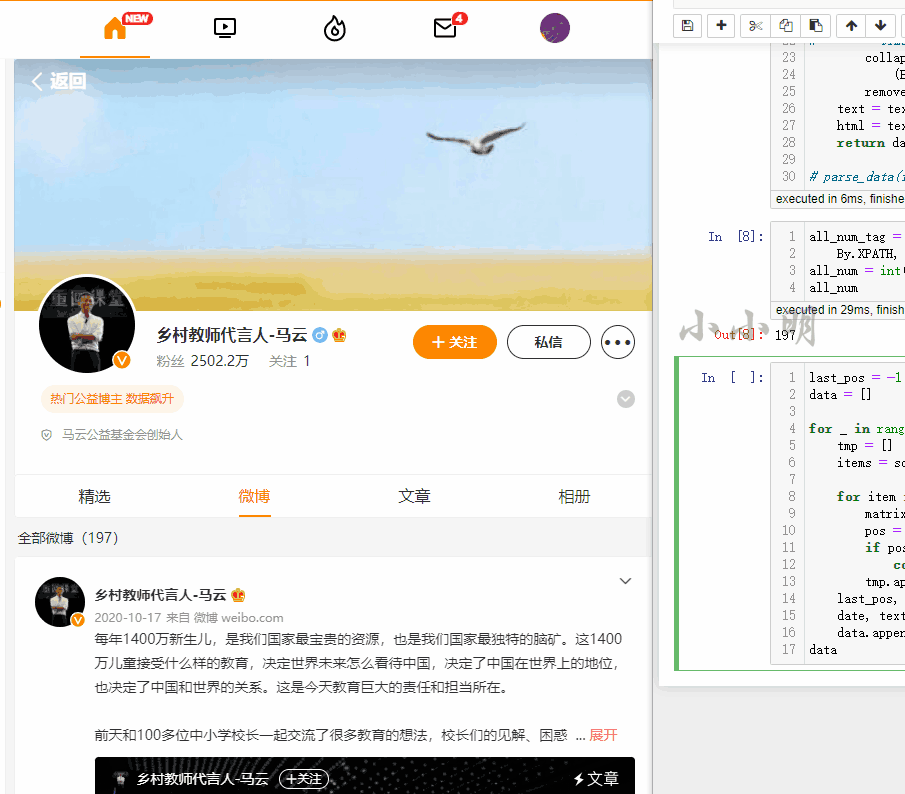
Task: Open post options dropdown chevron
Action: point(625,581)
